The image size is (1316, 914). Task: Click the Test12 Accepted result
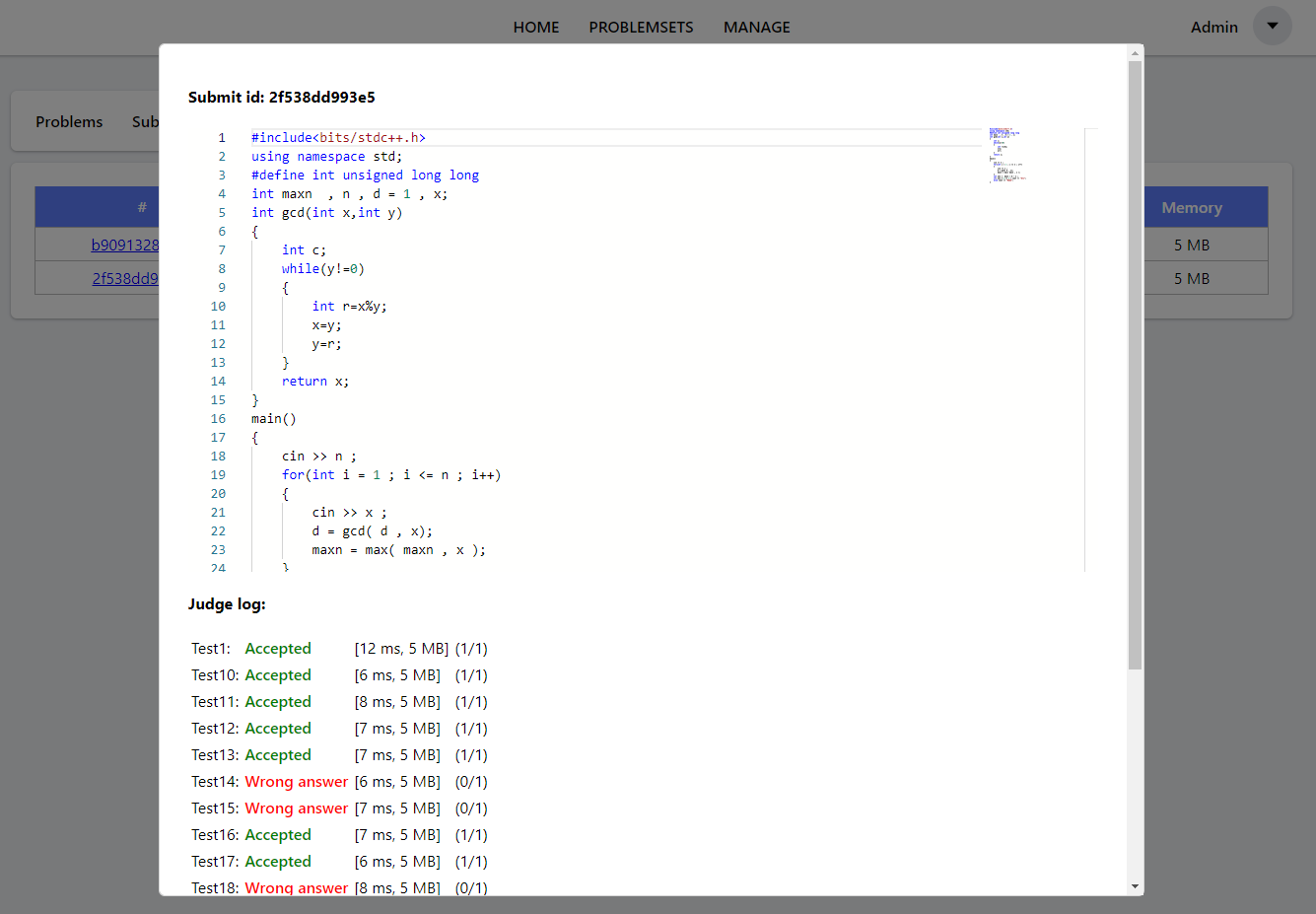coord(278,729)
